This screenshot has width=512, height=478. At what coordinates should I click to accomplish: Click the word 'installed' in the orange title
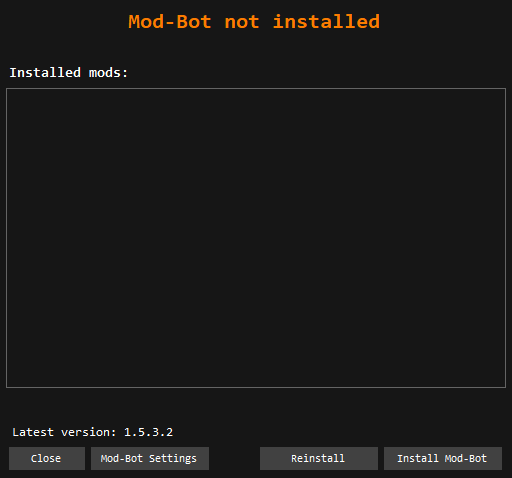(x=326, y=22)
